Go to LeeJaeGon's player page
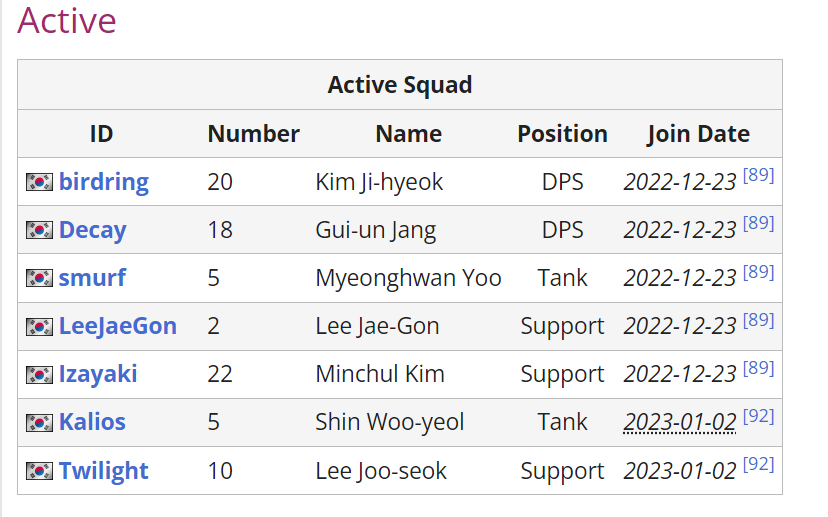Image resolution: width=828 pixels, height=517 pixels. (x=118, y=326)
